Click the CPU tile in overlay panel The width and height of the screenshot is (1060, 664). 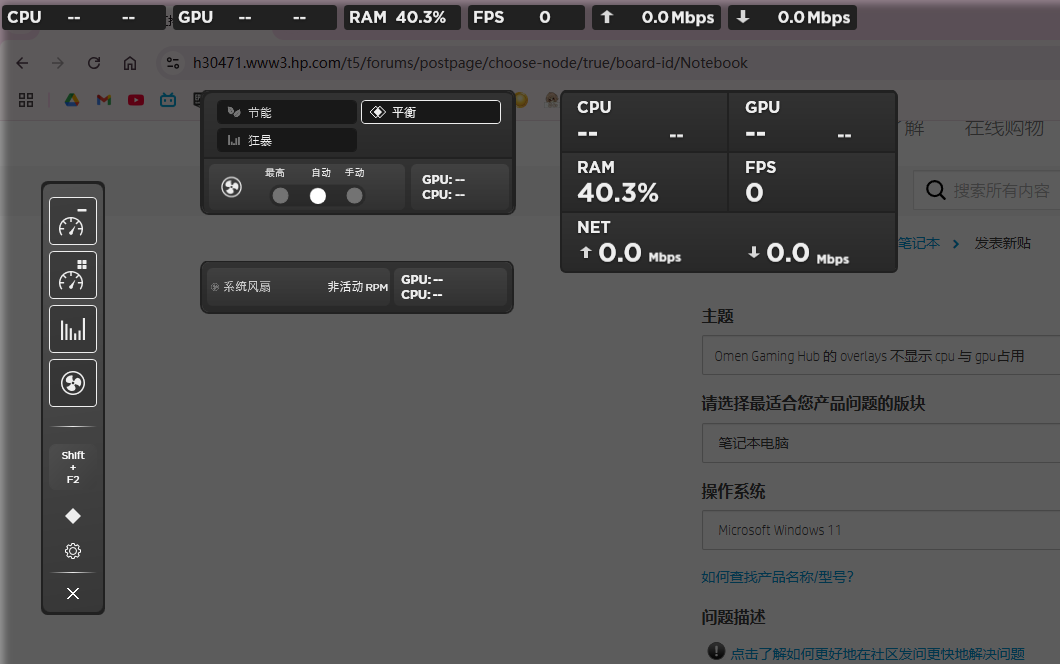644,122
